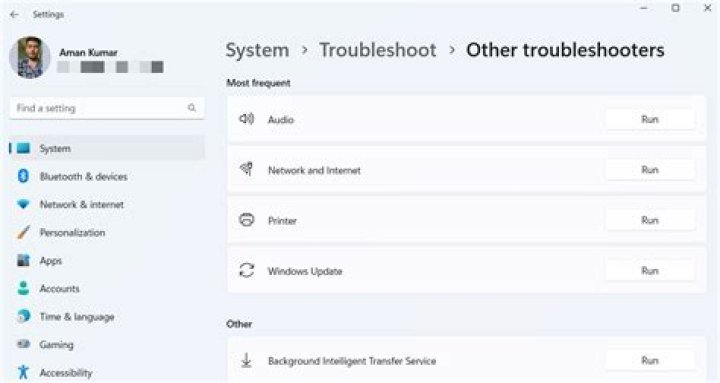Minimize the Settings window
The width and height of the screenshot is (720, 383).
click(644, 8)
